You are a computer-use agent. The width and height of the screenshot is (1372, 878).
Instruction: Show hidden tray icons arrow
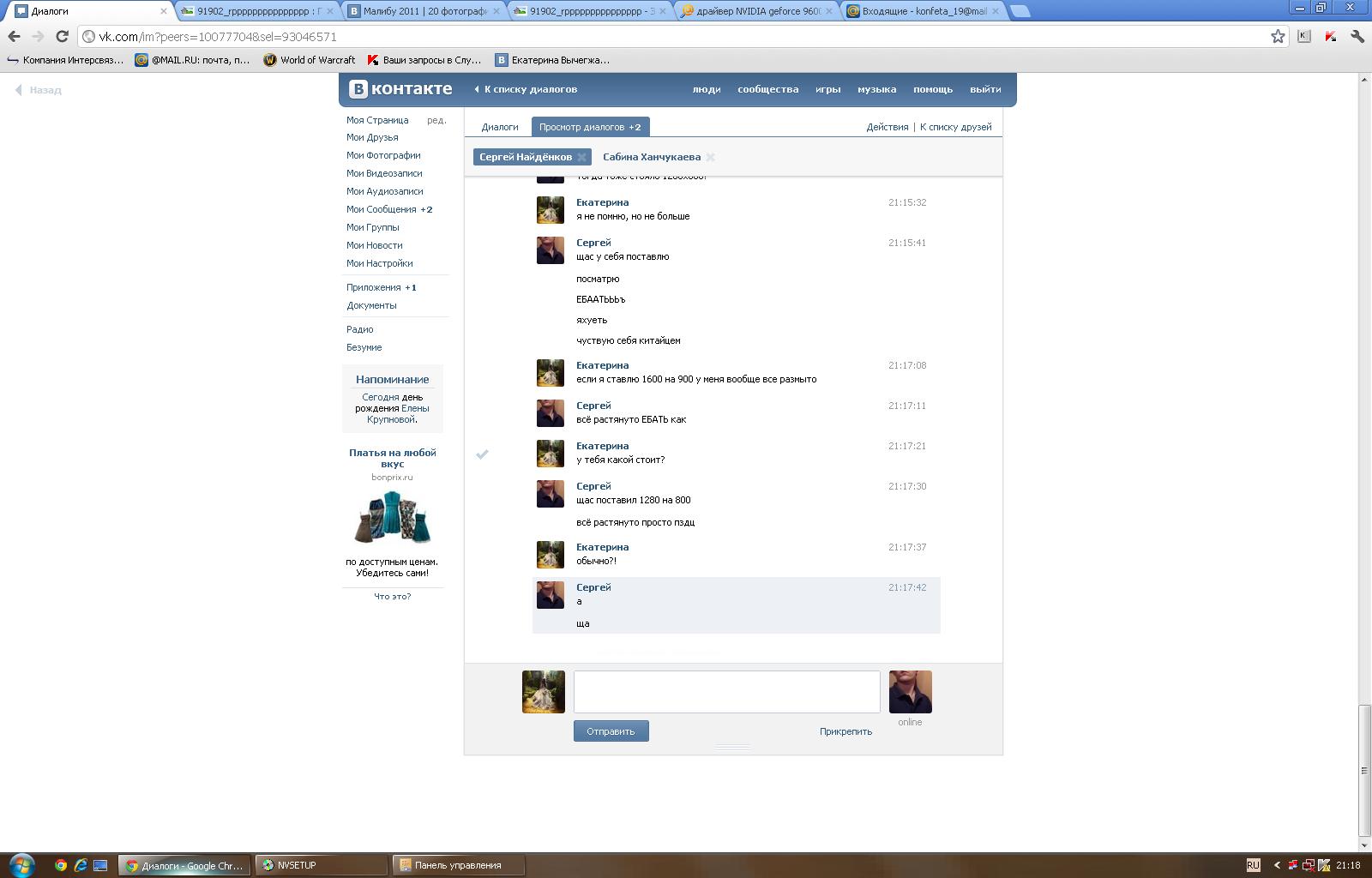pyautogui.click(x=1277, y=865)
